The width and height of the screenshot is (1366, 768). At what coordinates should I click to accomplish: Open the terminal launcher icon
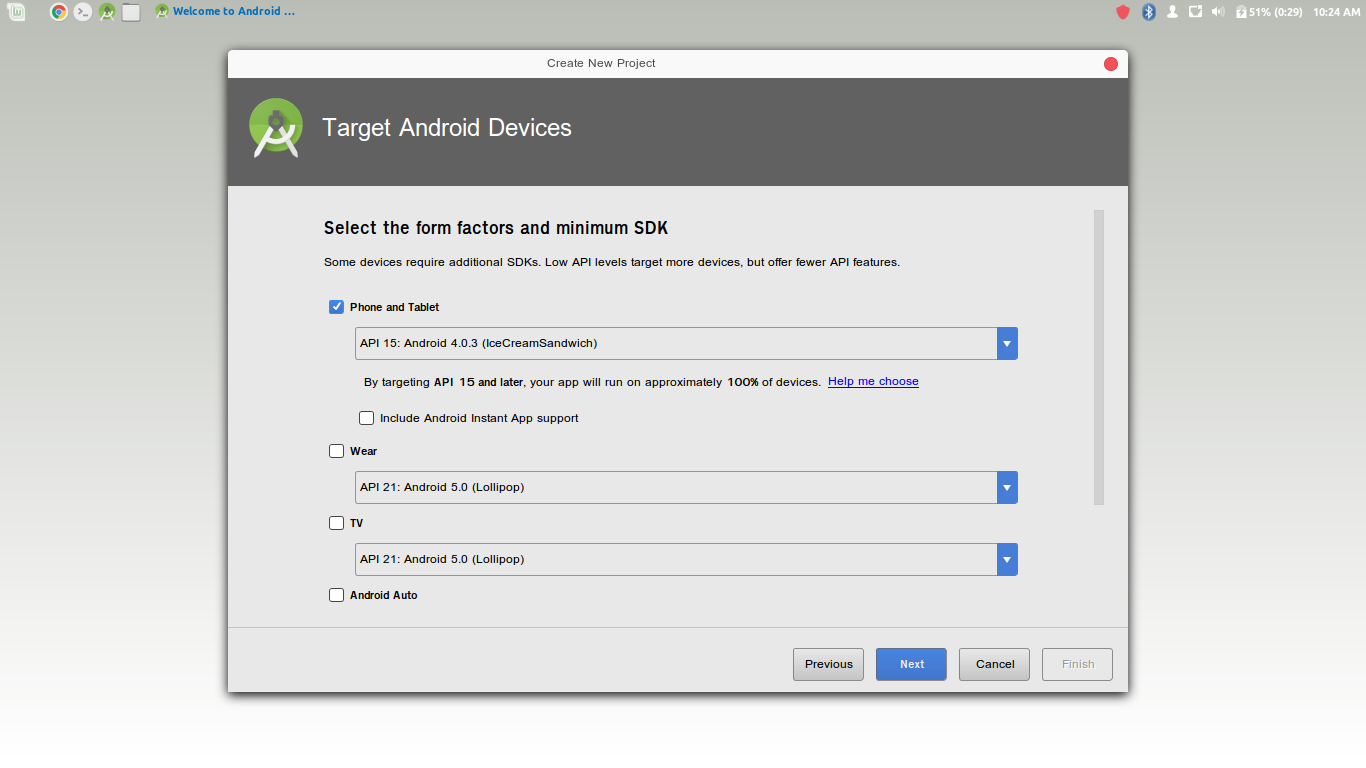tap(83, 12)
